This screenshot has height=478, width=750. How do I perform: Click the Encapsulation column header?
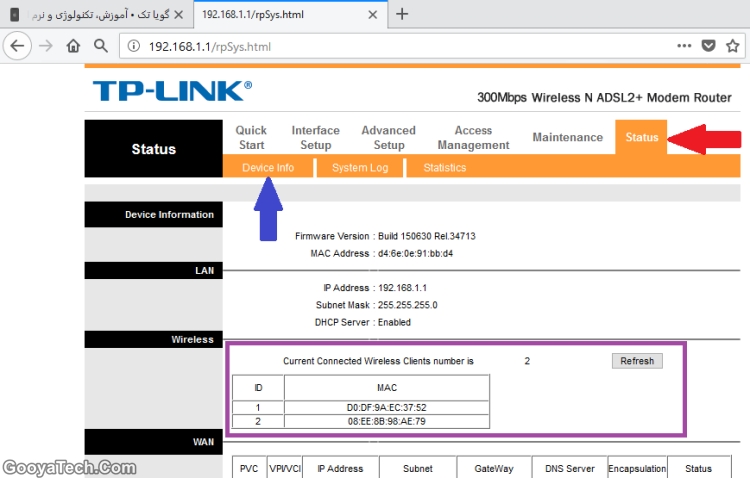point(637,468)
